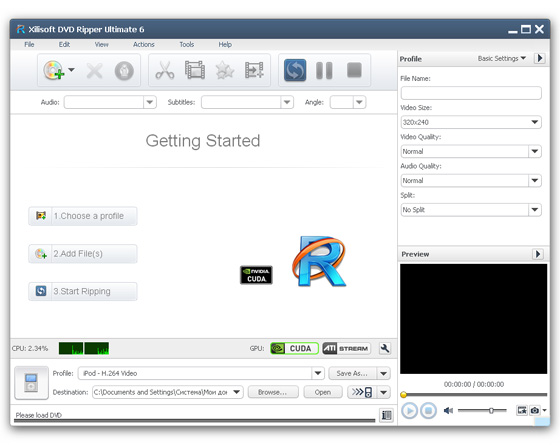Toggle NVIDIA CUDA GPU acceleration
This screenshot has width=560, height=445.
tap(295, 348)
